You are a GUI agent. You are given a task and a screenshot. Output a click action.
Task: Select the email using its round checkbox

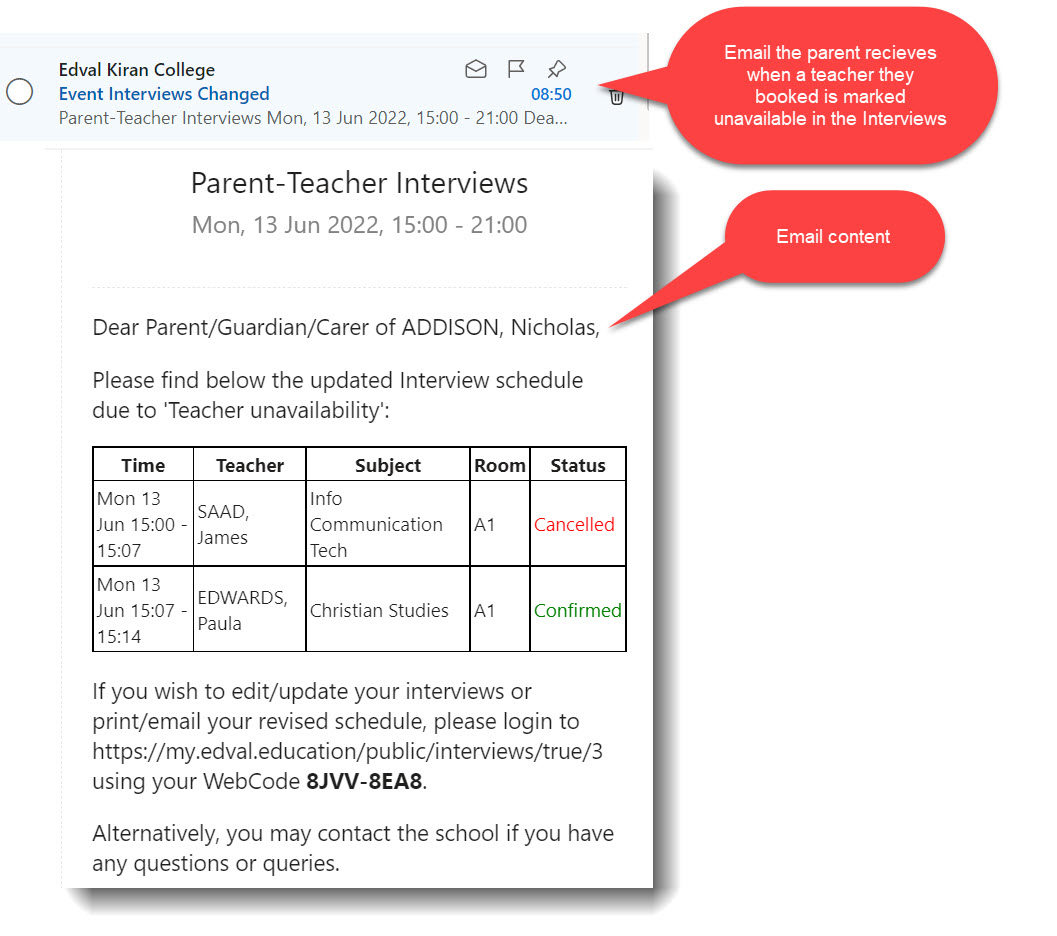pyautogui.click(x=20, y=92)
